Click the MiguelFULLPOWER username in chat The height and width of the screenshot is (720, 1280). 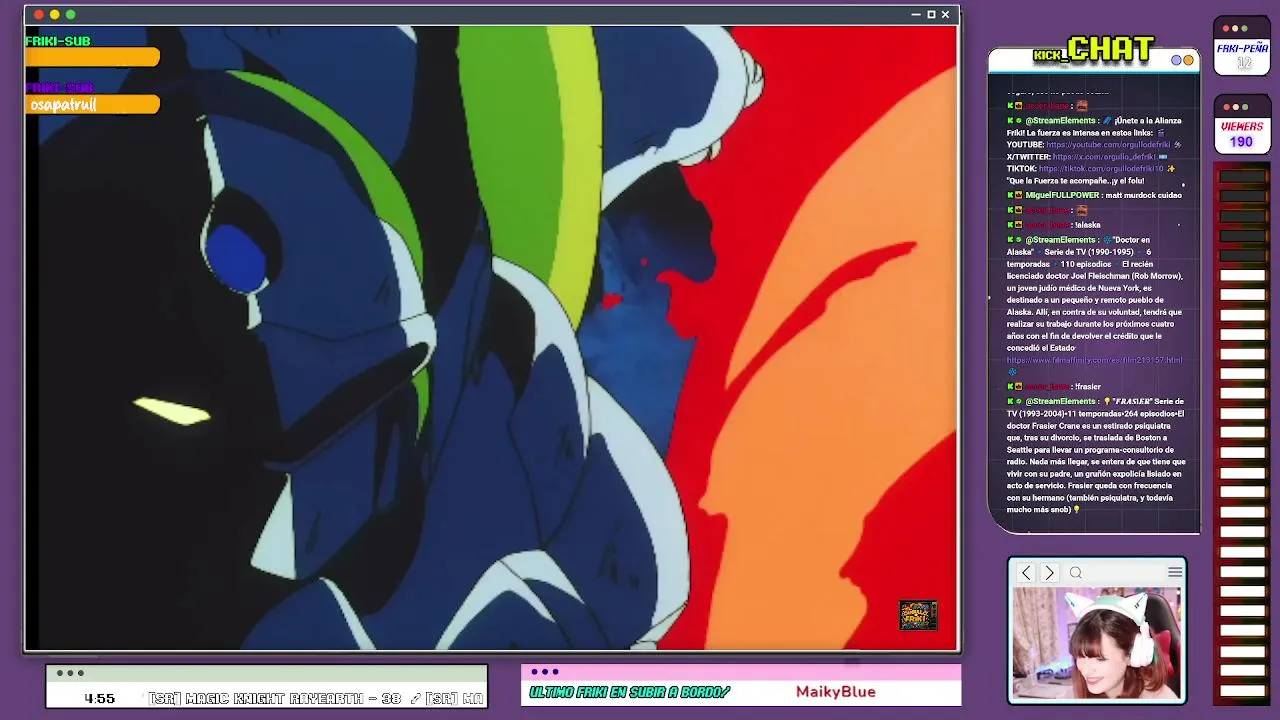pyautogui.click(x=1062, y=195)
